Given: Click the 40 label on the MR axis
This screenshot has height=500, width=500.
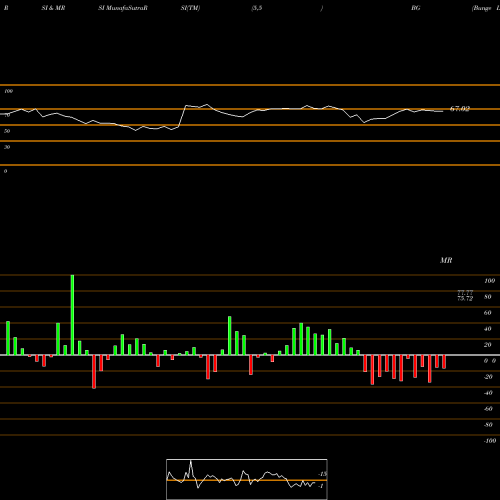Looking at the screenshot, I should click(x=487, y=329).
